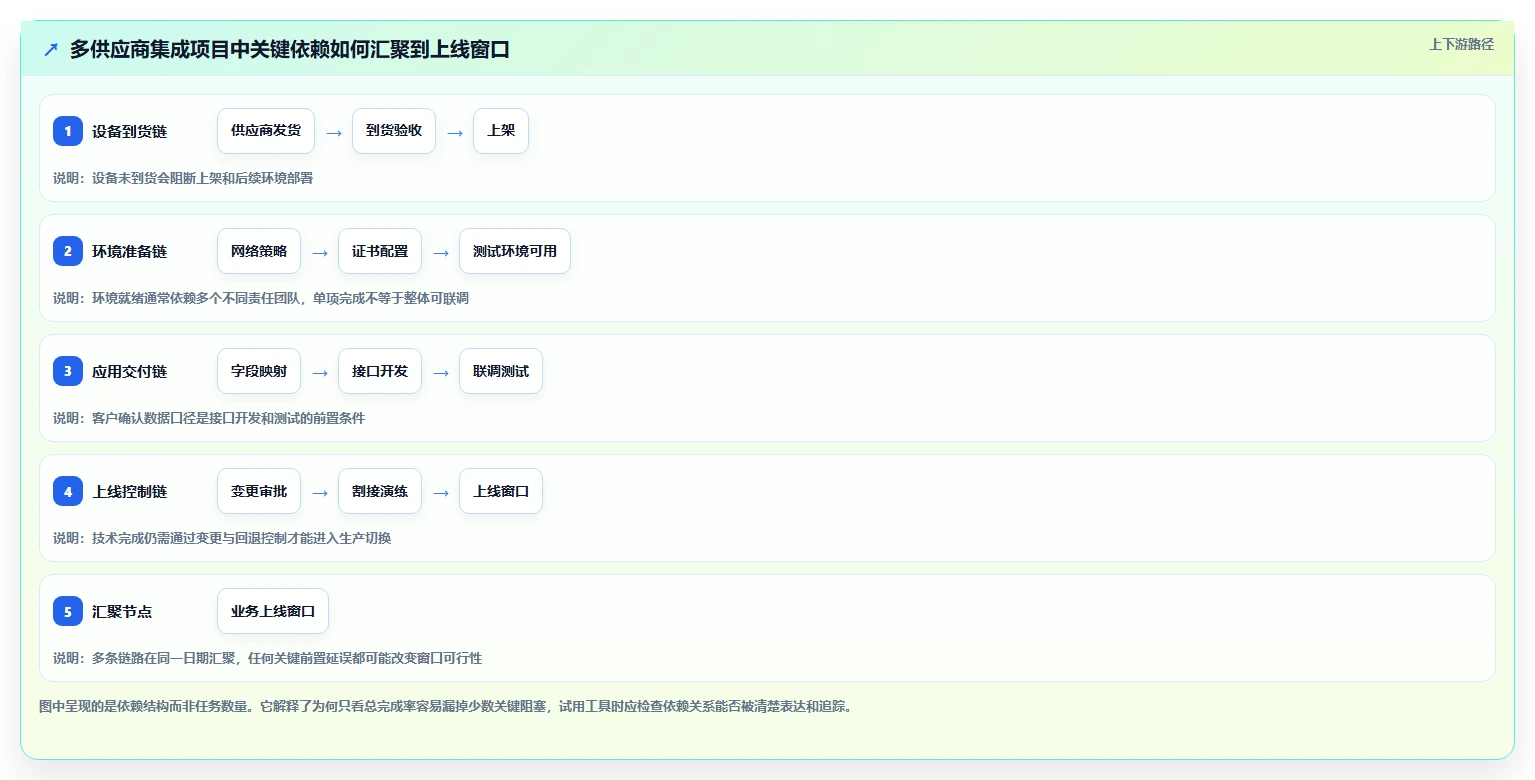Select the number 1 badge for 设备到货链
This screenshot has width=1535, height=780.
68,131
